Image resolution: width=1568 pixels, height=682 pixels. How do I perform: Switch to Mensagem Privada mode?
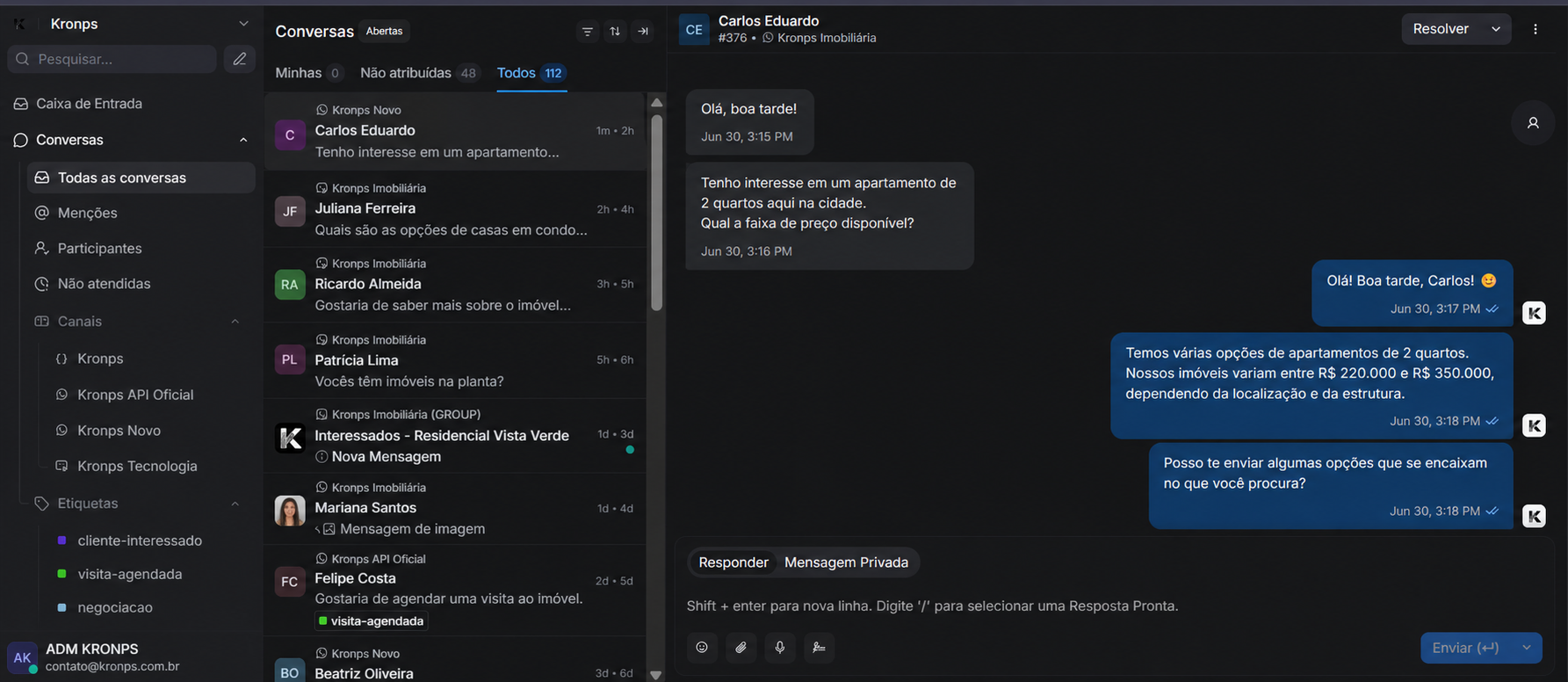[846, 562]
